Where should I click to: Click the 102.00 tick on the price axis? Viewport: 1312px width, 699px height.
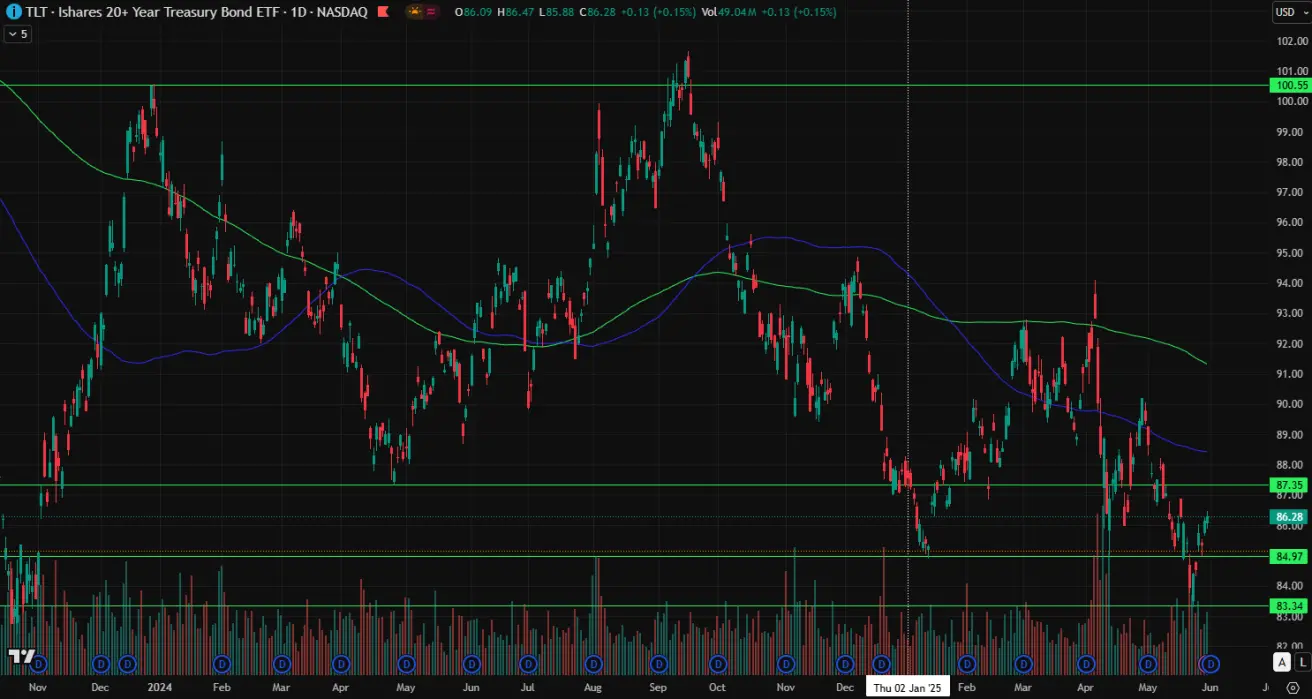pyautogui.click(x=1293, y=41)
